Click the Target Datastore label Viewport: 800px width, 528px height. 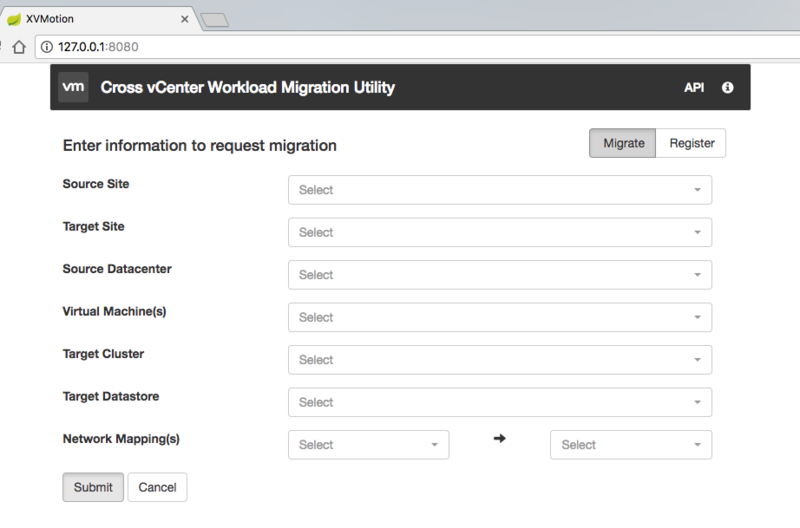click(x=111, y=396)
